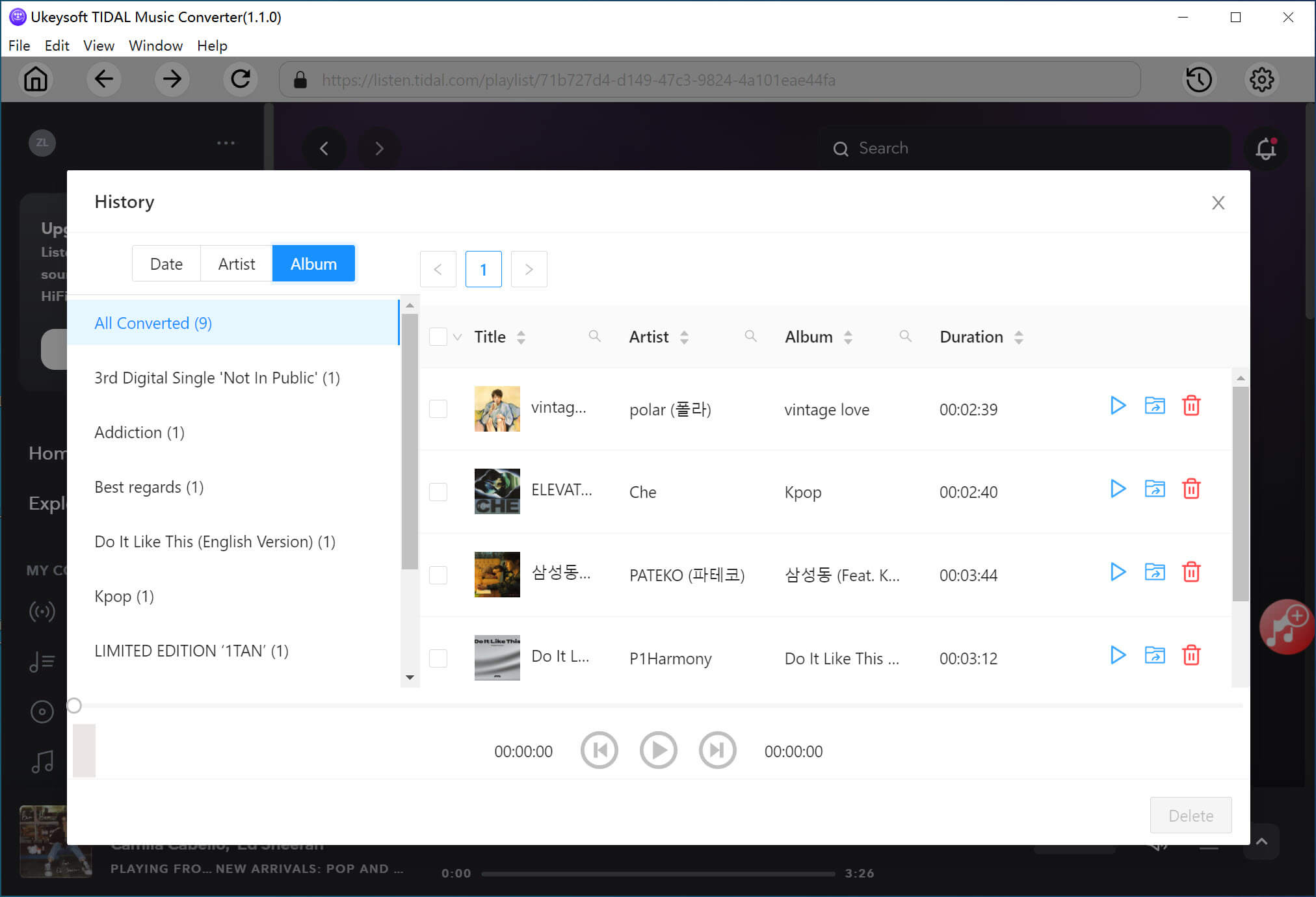
Task: Check the PATEKO row checkbox
Action: click(438, 575)
